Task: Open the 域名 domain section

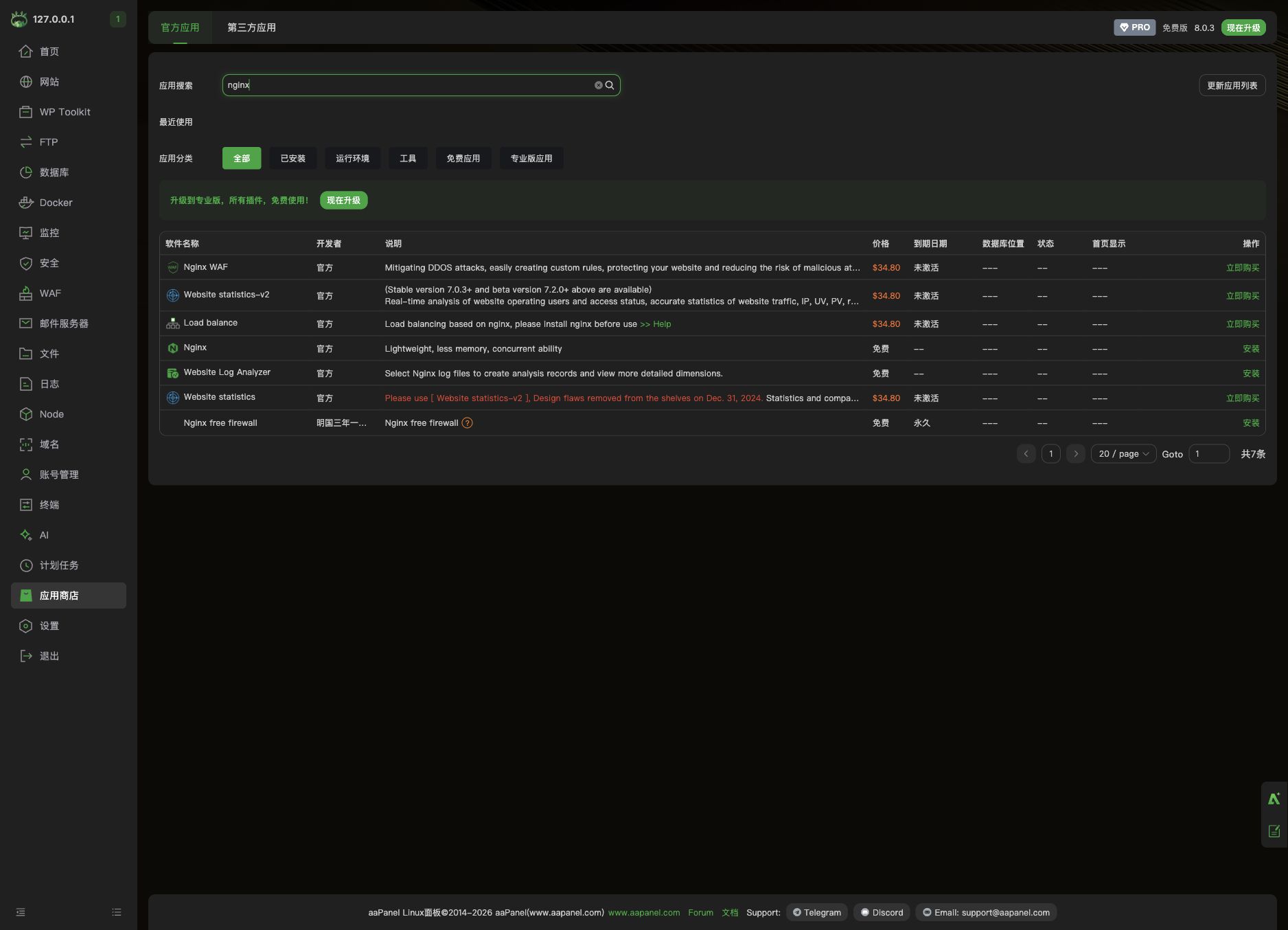Action: click(68, 444)
